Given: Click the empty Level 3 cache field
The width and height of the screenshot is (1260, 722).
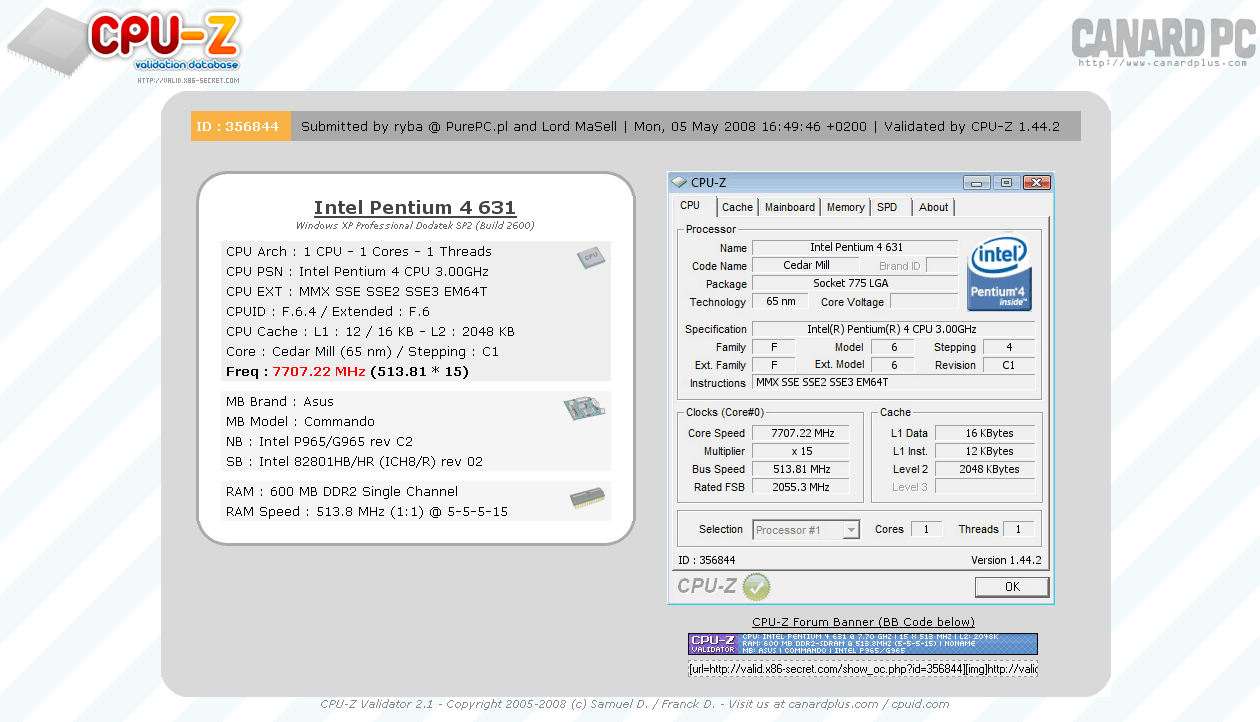Looking at the screenshot, I should [984, 487].
